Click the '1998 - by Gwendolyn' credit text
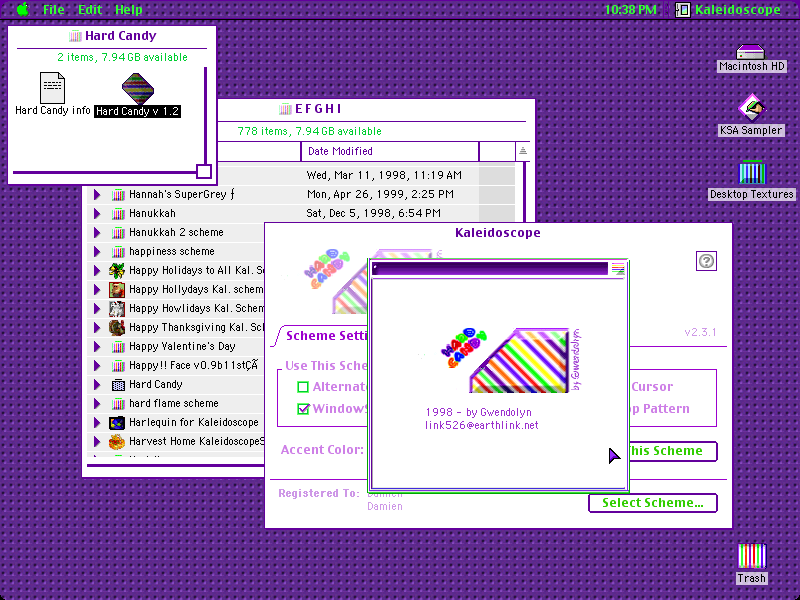 coord(478,412)
